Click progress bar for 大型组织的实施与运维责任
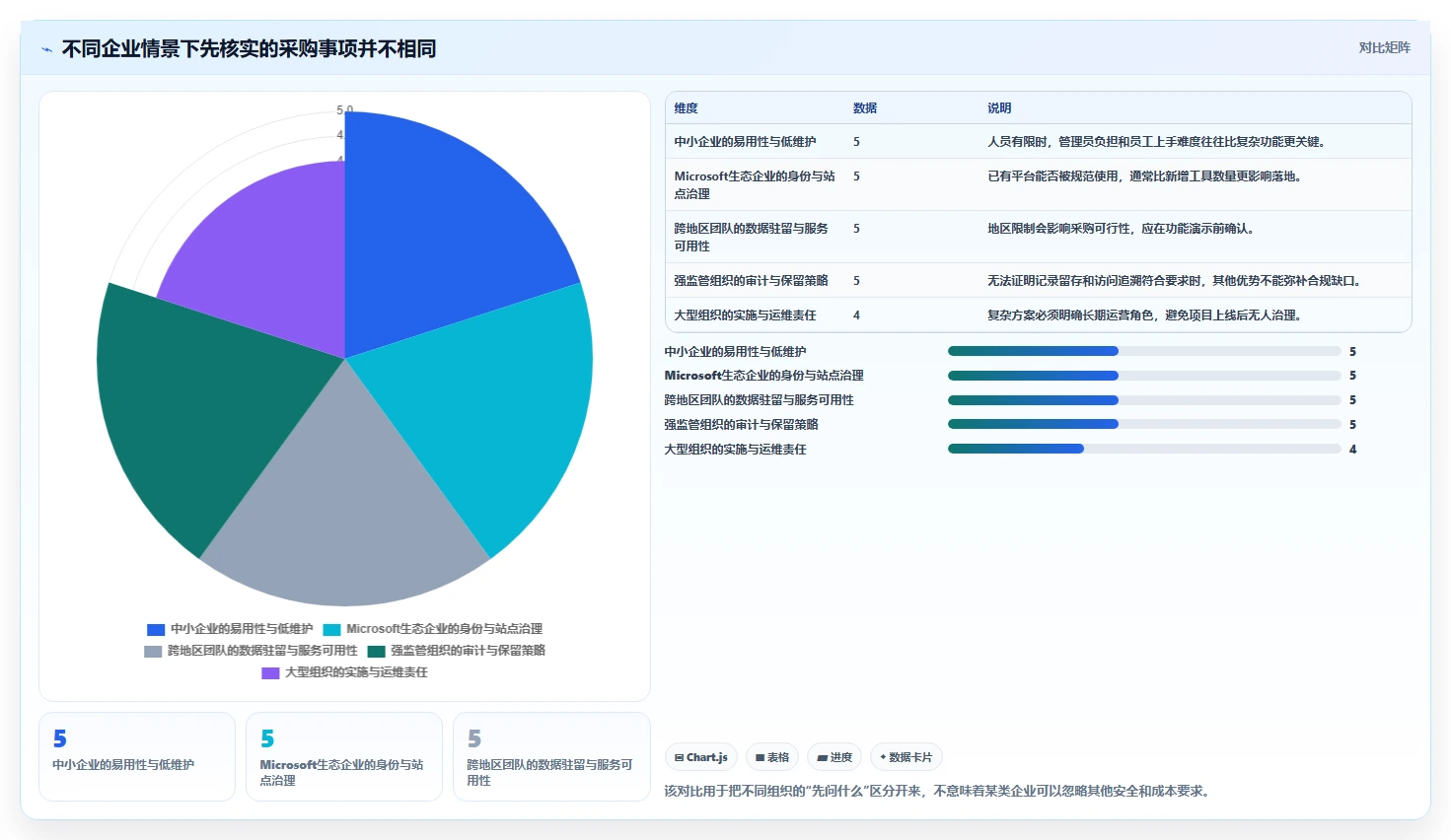This screenshot has height=840, width=1451. [1144, 449]
